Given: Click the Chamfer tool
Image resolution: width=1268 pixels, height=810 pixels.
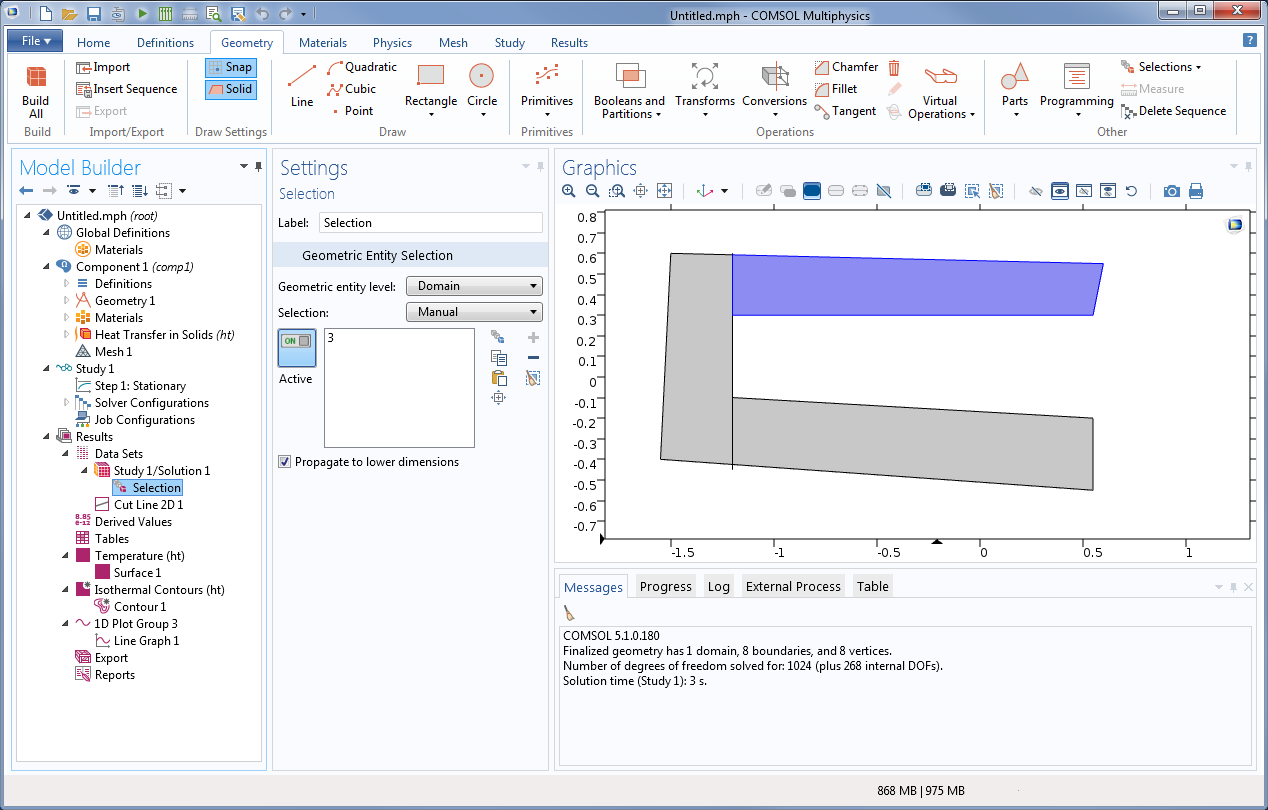Looking at the screenshot, I should pyautogui.click(x=845, y=67).
